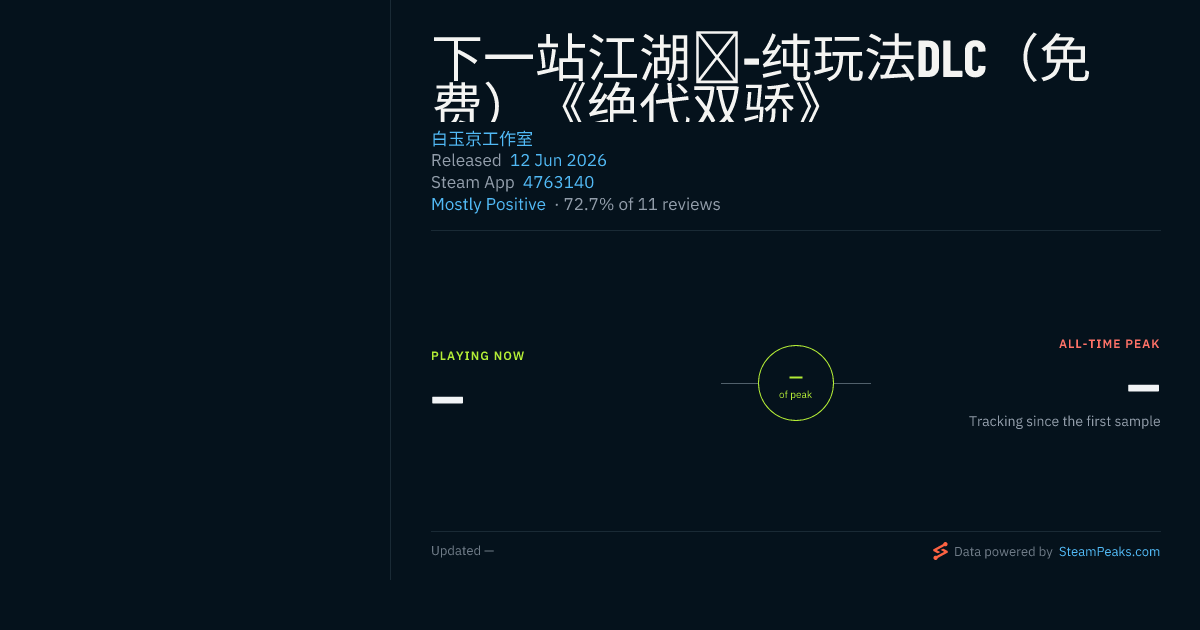
Task: Click the empty game artwork panel on left
Action: pos(195,290)
